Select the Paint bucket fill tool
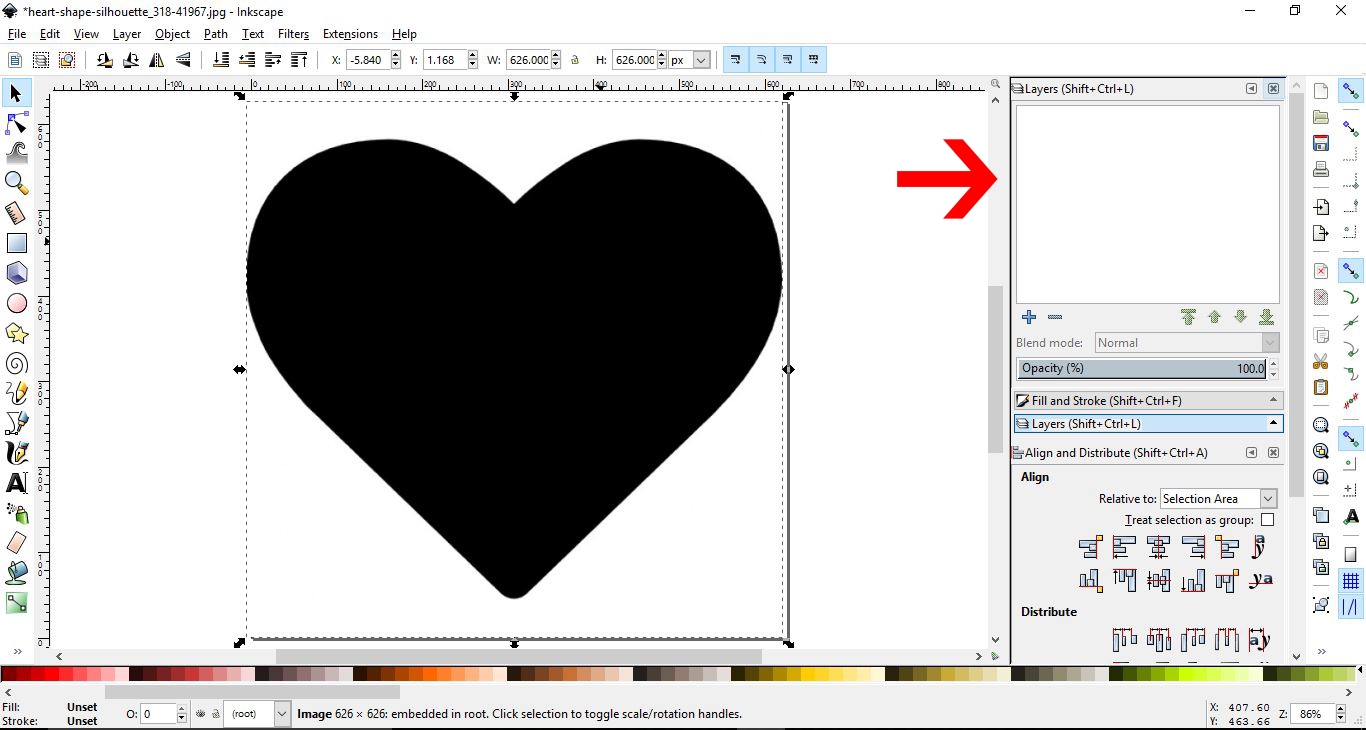The width and height of the screenshot is (1366, 730). pos(16,573)
